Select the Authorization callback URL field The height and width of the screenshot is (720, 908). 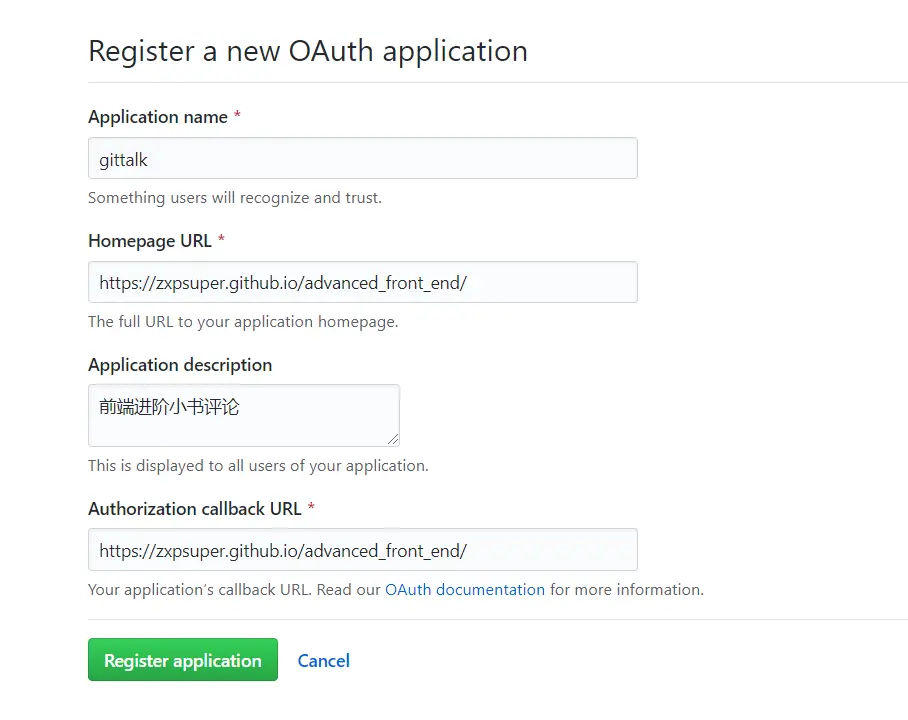(x=362, y=551)
